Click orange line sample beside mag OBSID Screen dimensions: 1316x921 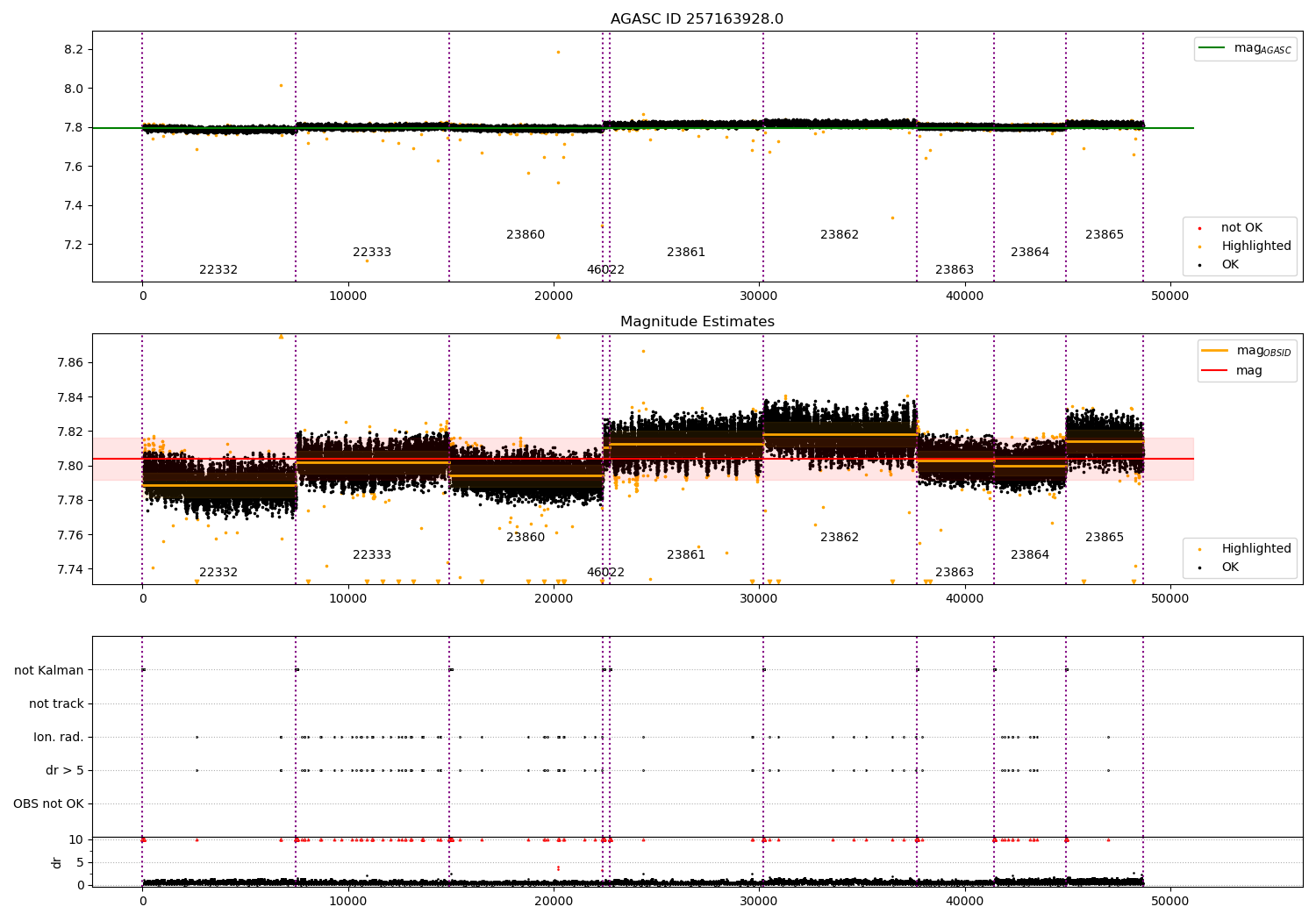pos(1214,351)
